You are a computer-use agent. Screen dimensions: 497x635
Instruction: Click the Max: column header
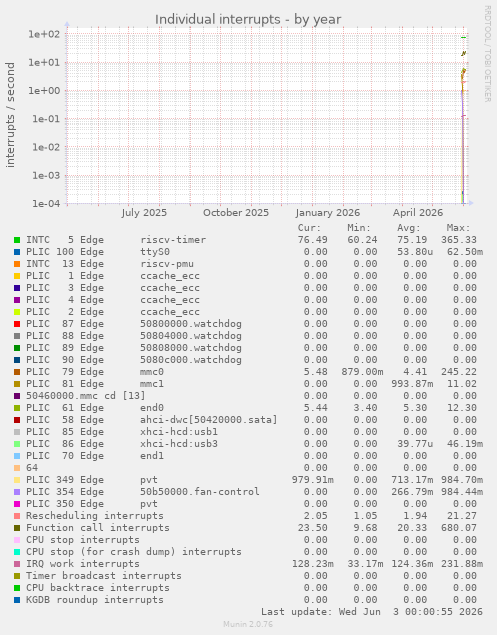(x=459, y=228)
